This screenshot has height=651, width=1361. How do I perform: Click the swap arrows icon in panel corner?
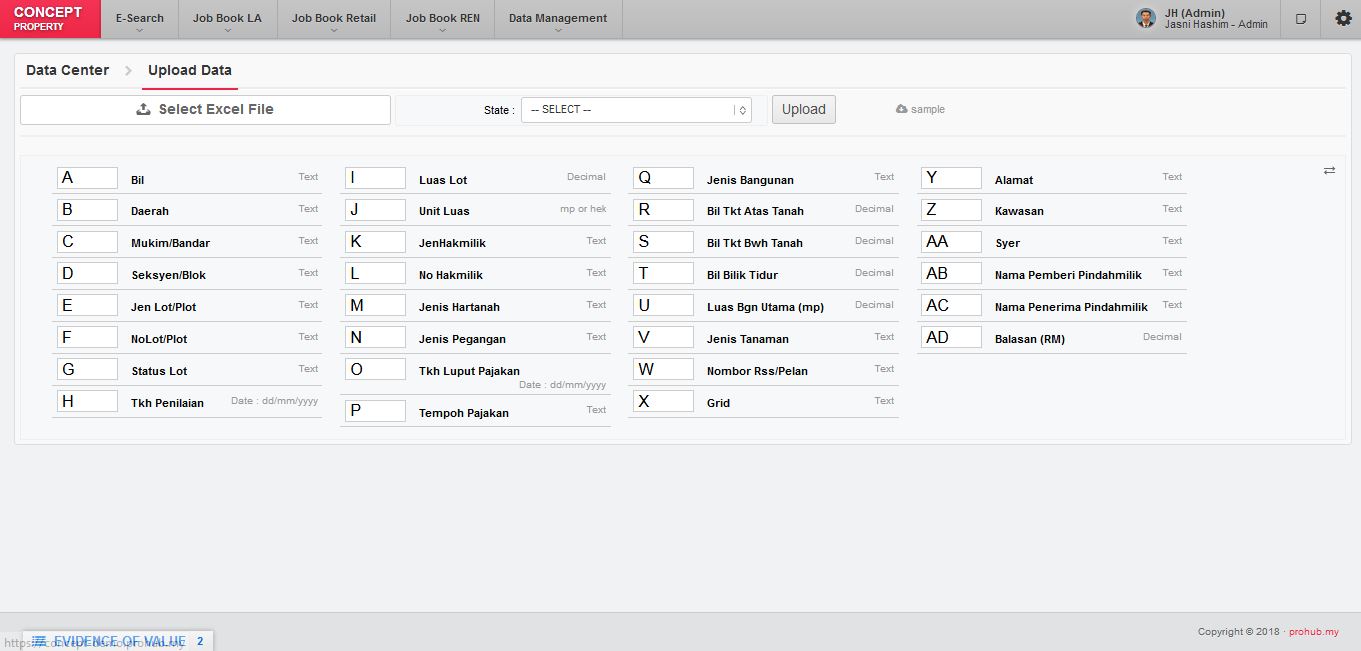pyautogui.click(x=1329, y=171)
